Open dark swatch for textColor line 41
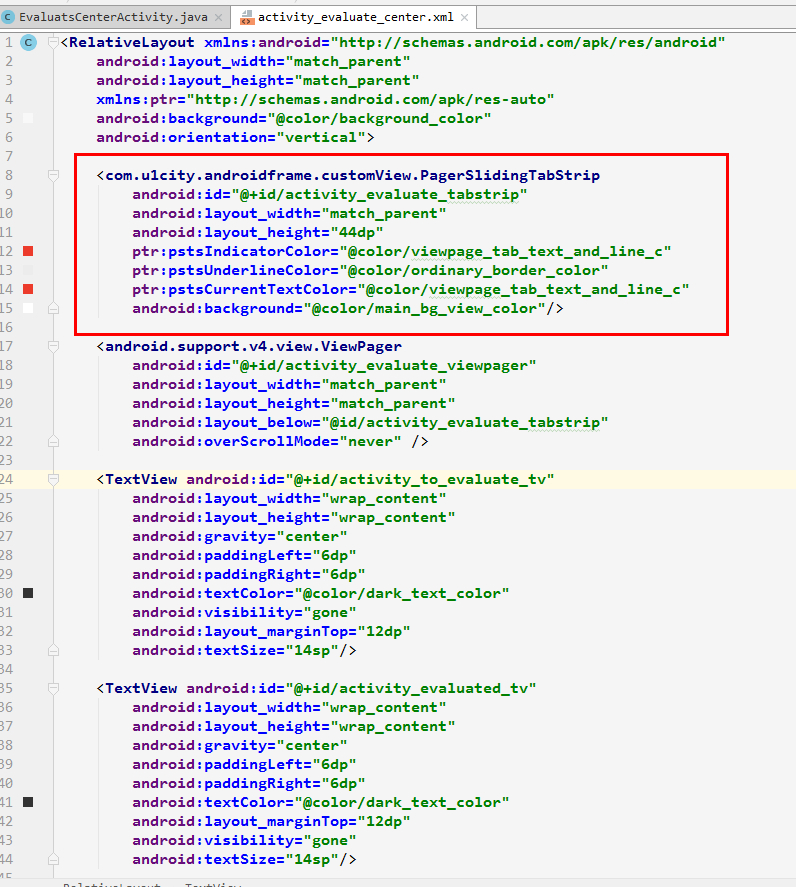Screen dimensions: 796x887 28,802
